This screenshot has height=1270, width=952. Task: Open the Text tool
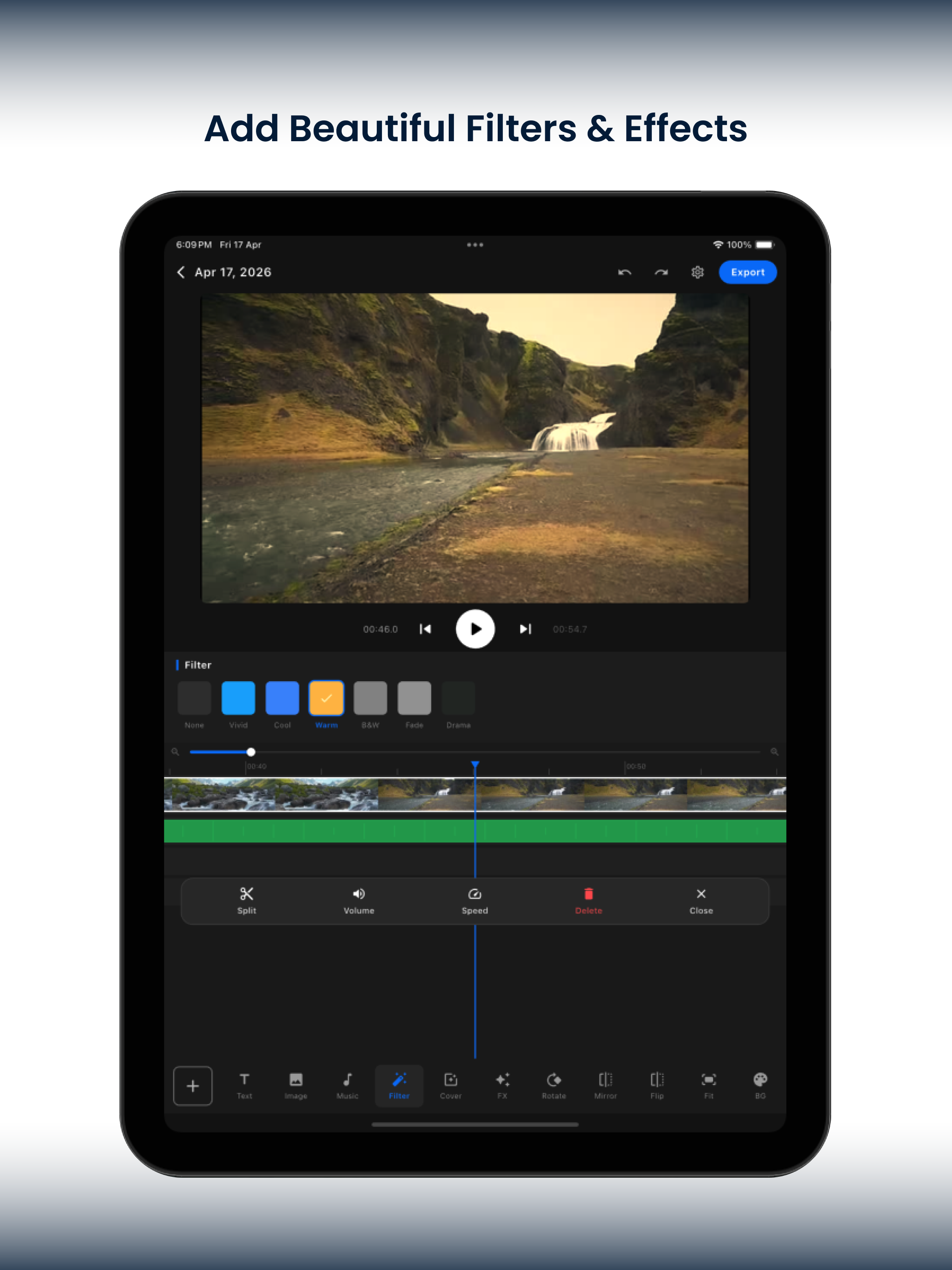tap(244, 1086)
